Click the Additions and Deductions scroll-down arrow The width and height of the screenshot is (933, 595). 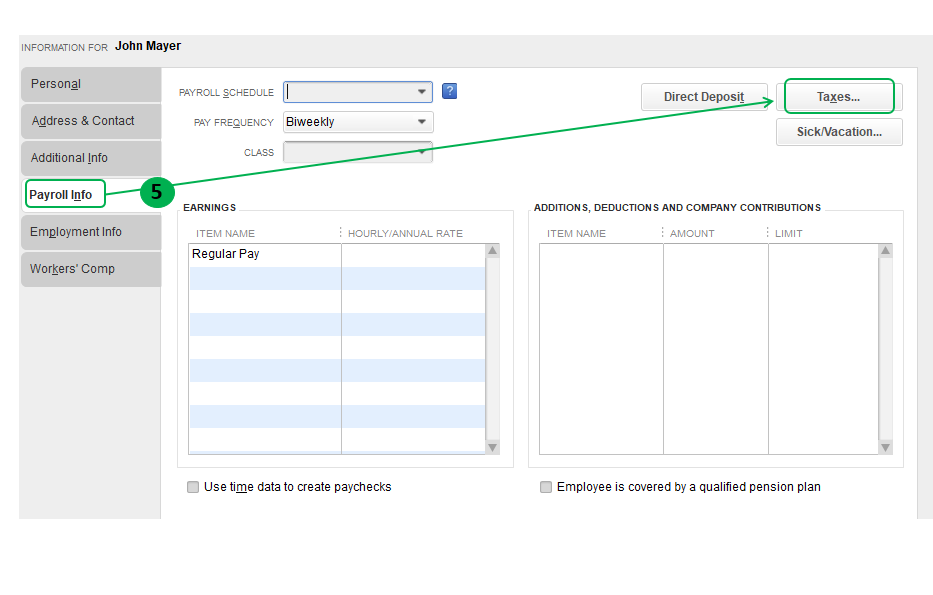click(885, 447)
